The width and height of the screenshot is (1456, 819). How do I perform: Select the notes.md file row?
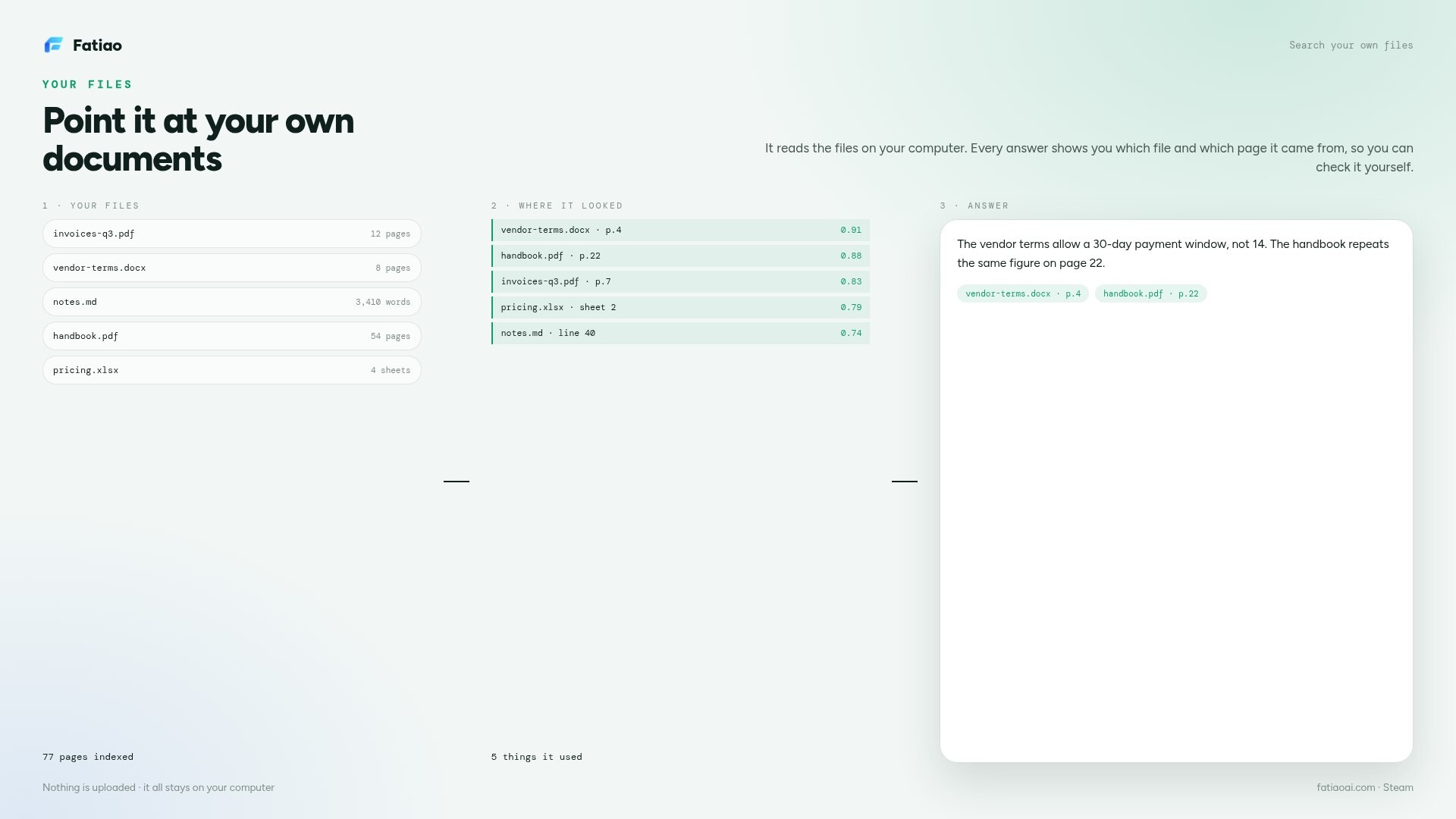(x=232, y=302)
